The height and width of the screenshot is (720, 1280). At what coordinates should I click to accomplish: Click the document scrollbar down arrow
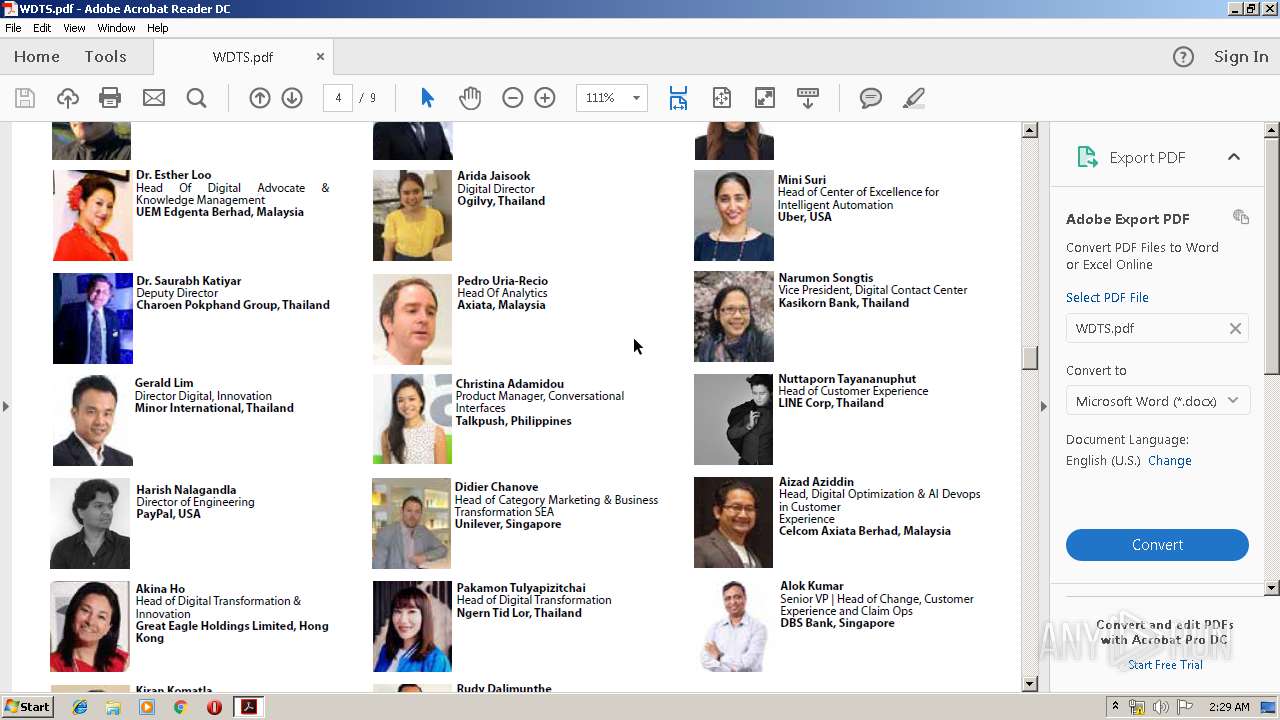coord(1030,684)
